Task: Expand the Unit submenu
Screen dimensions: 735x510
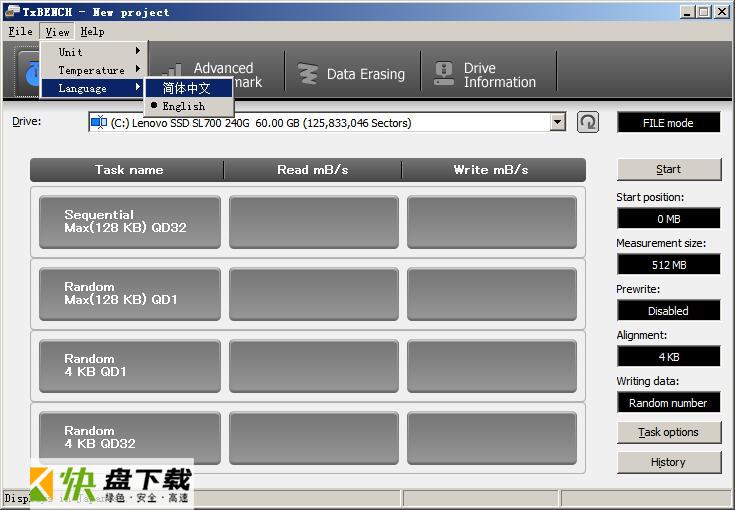Action: 95,52
